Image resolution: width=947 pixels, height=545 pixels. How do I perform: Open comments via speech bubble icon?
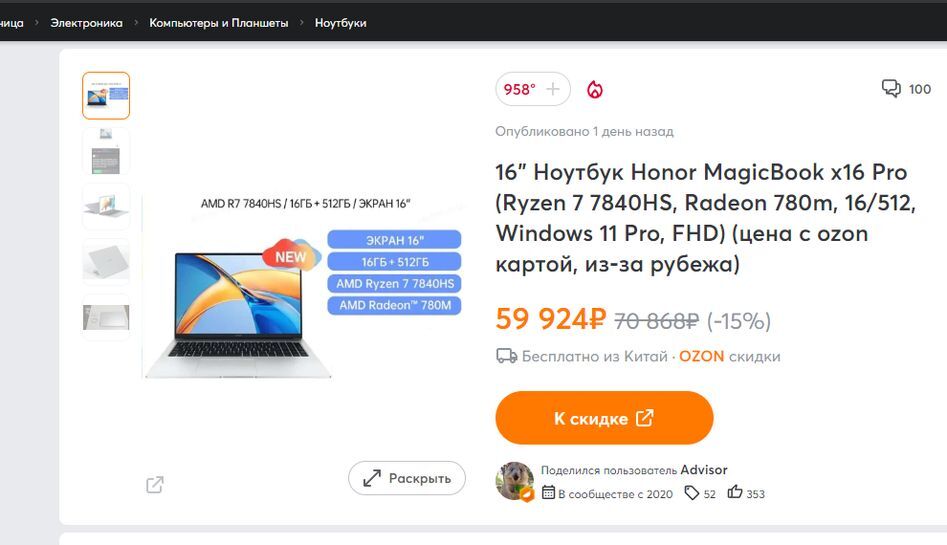coord(891,89)
